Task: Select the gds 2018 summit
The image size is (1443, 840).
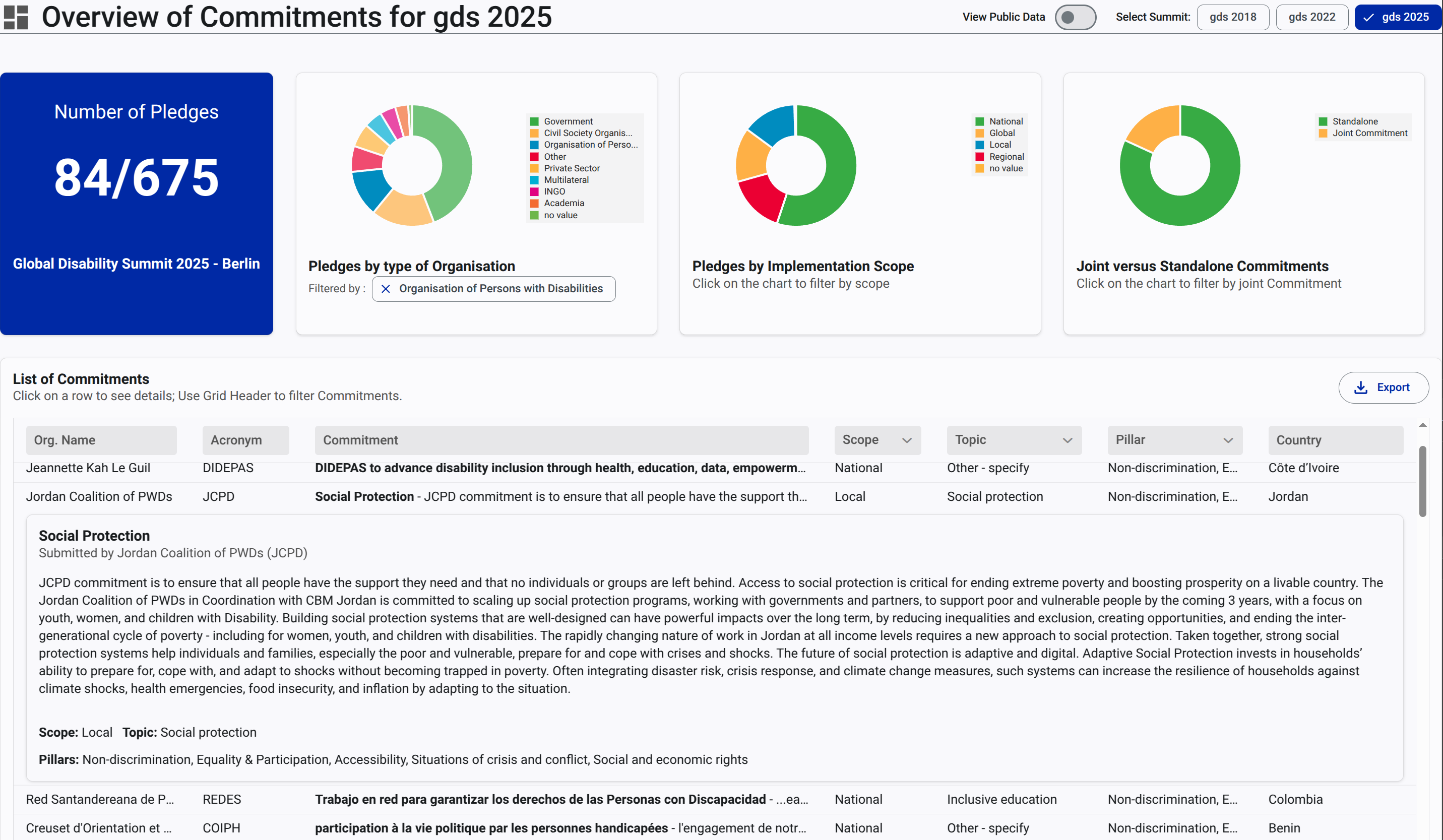Action: coord(1232,17)
